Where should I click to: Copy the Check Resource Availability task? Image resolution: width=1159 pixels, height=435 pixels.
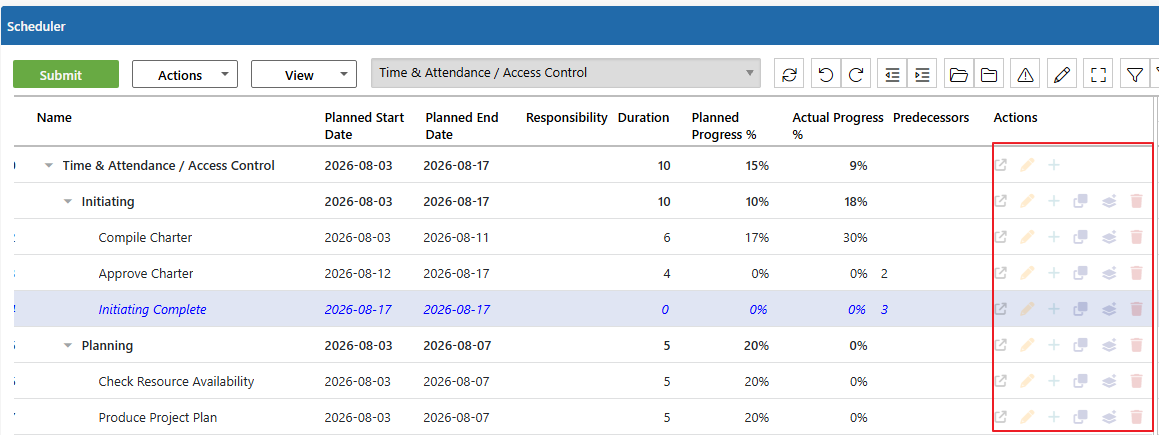tap(1081, 381)
